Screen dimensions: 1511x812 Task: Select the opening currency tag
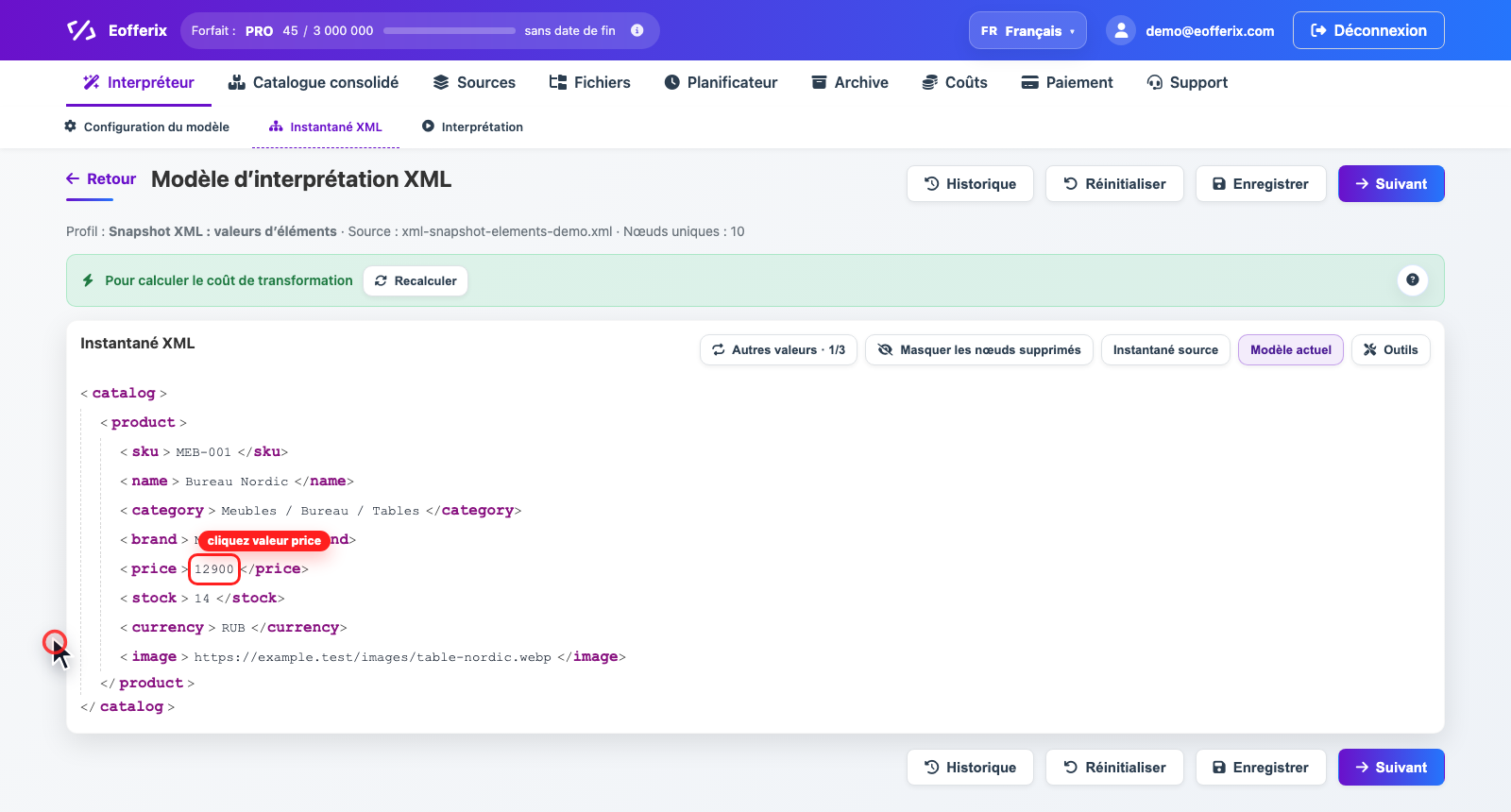168,627
